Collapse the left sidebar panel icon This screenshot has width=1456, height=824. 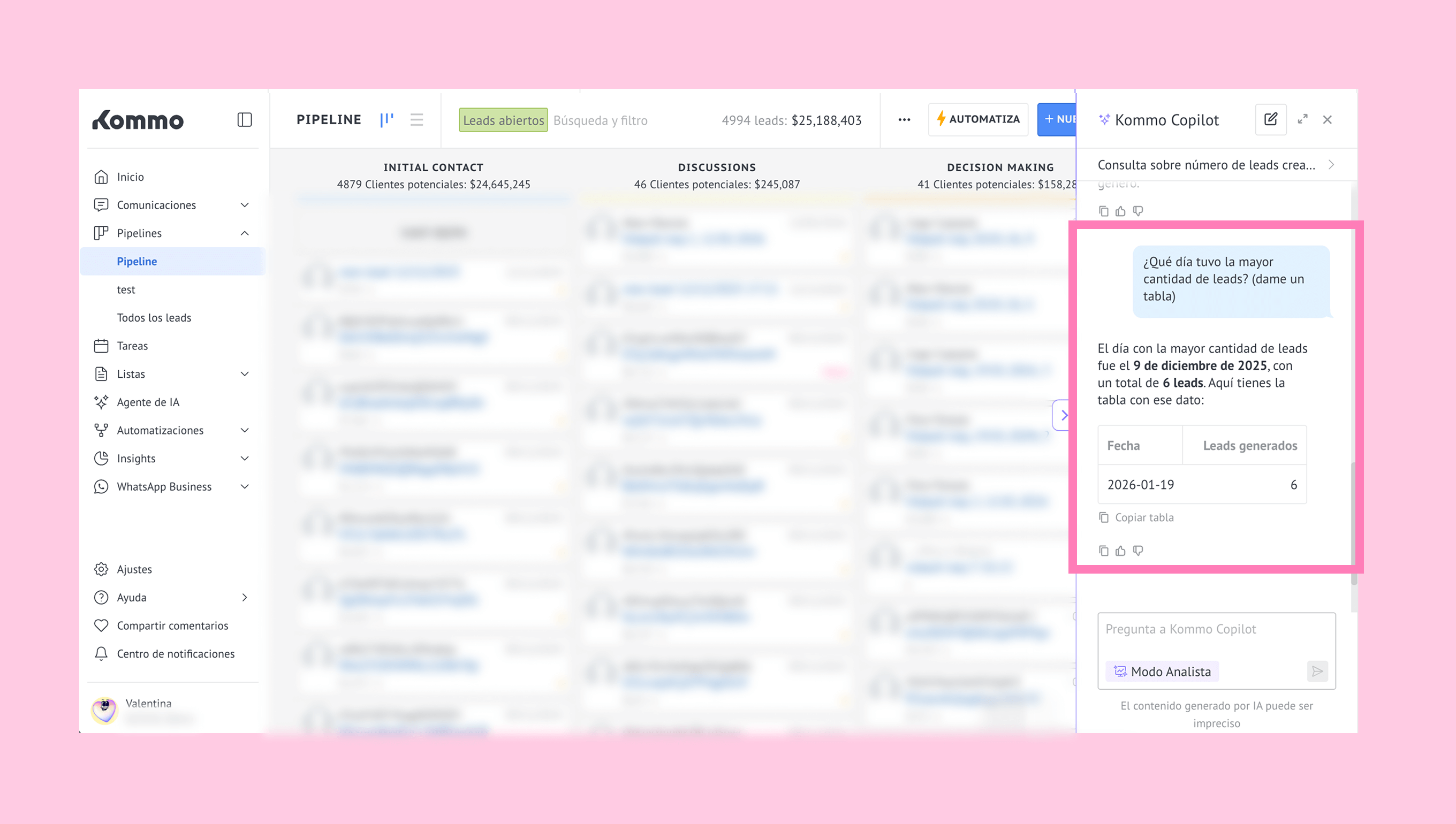pyautogui.click(x=244, y=119)
